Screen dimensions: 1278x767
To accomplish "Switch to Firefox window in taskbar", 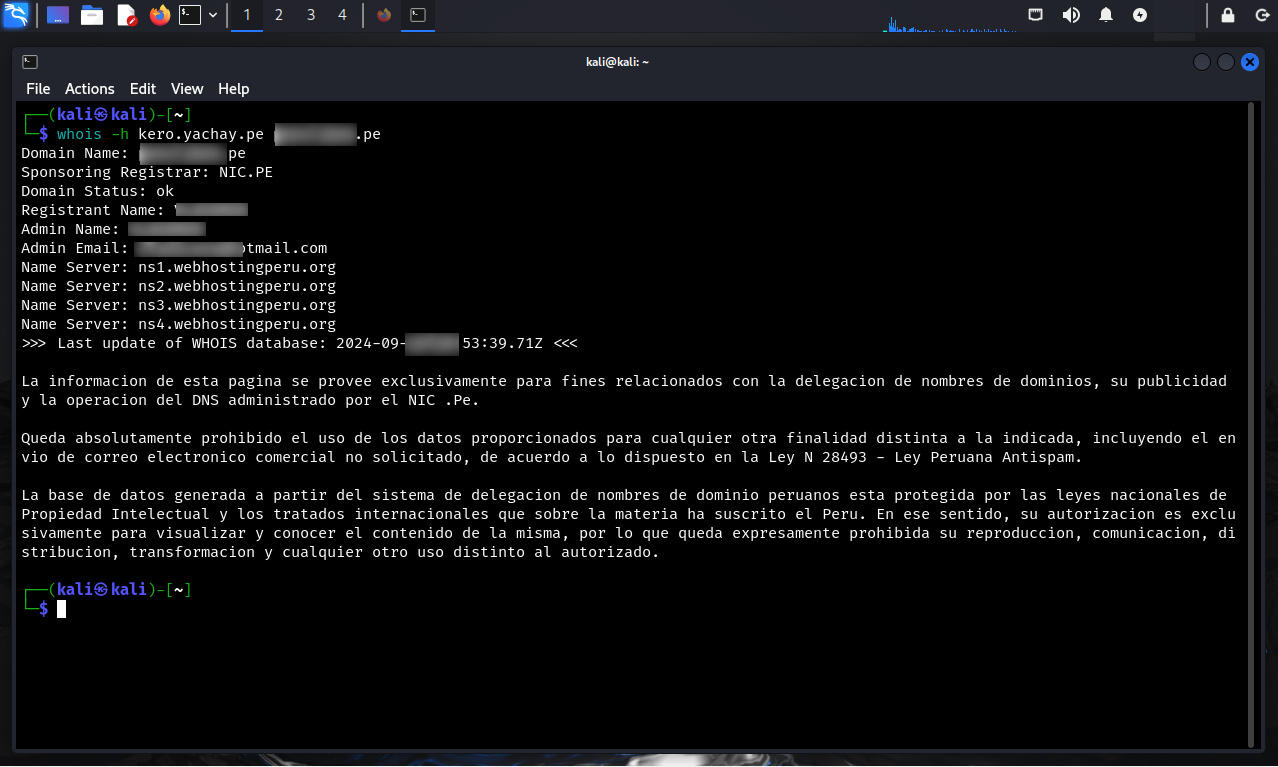I will pos(384,15).
